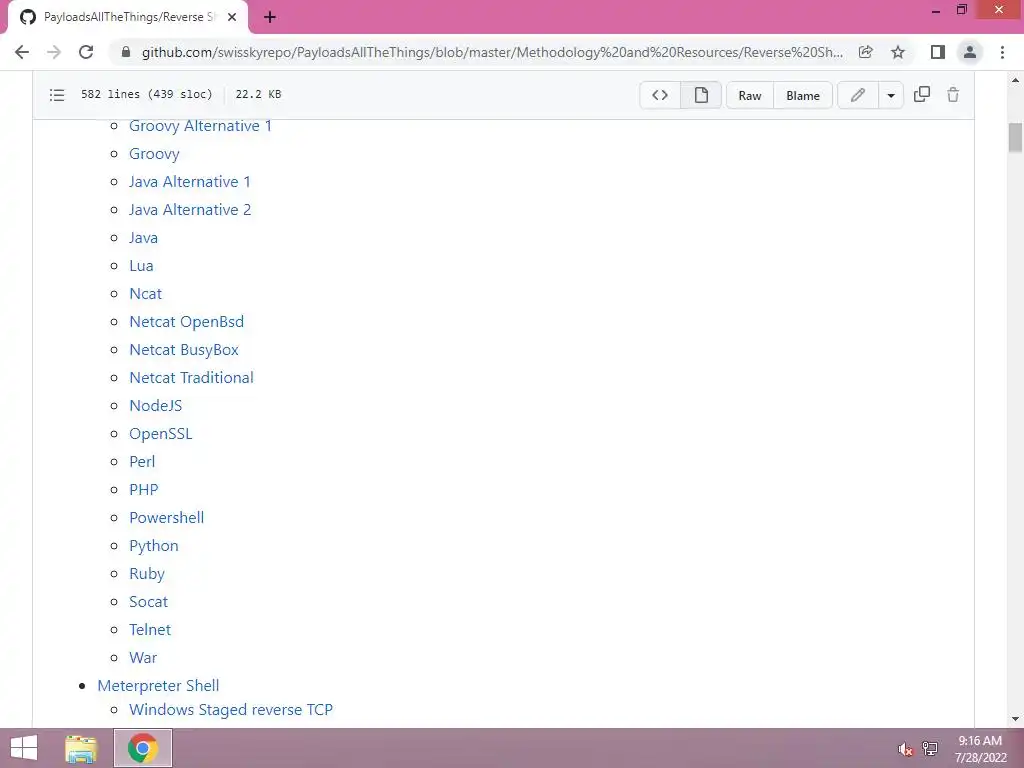Viewport: 1024px width, 768px height.
Task: Jump to the NodeJS section
Action: coord(155,406)
